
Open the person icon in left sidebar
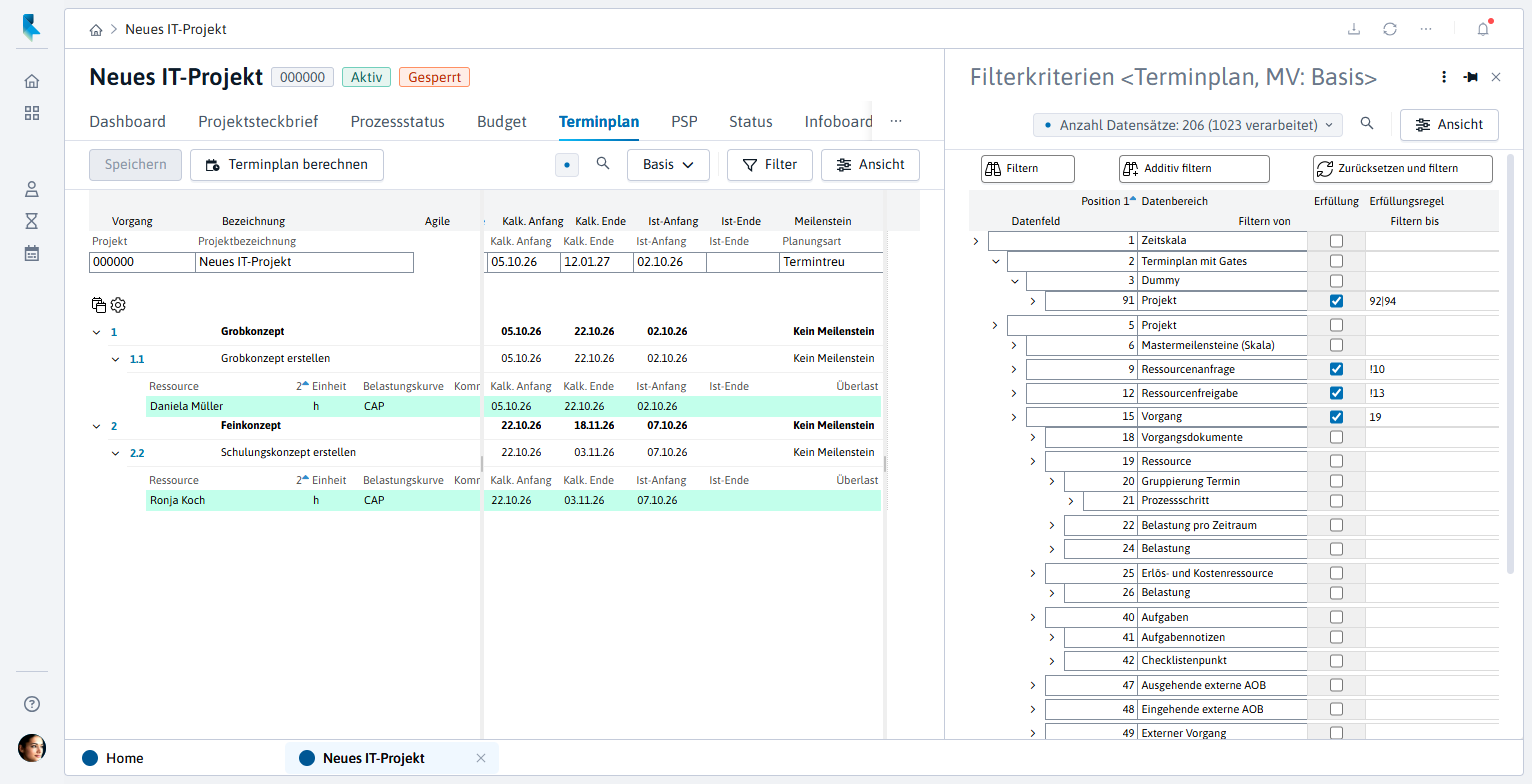click(32, 189)
